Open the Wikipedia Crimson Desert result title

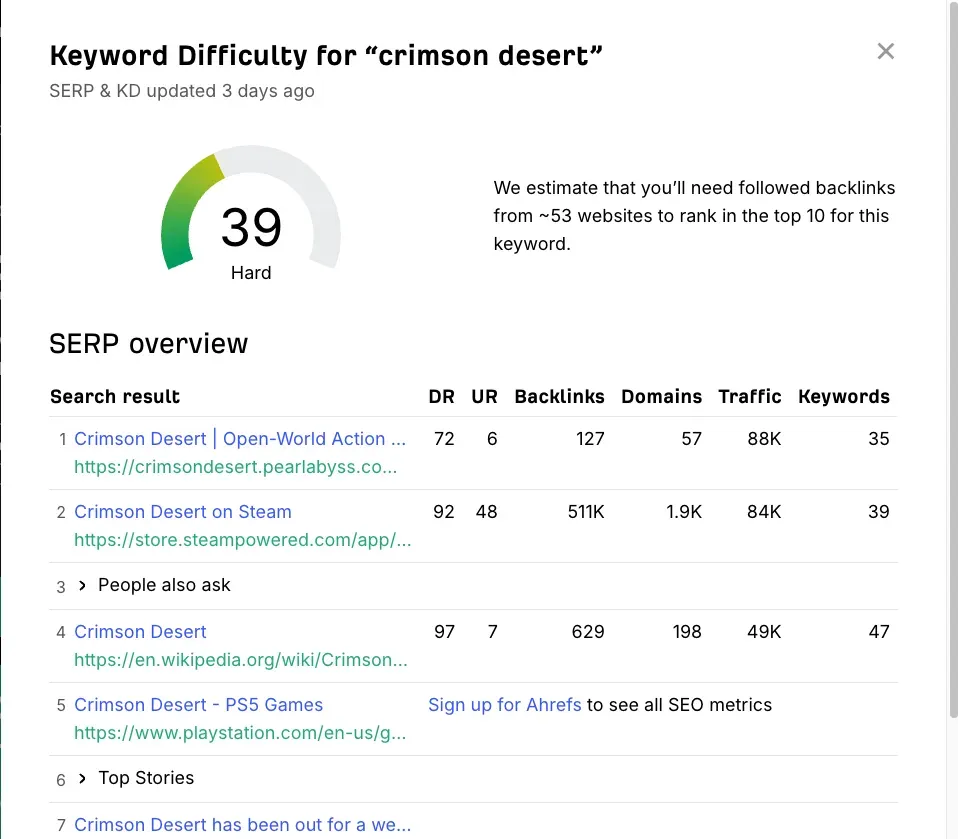coord(140,631)
